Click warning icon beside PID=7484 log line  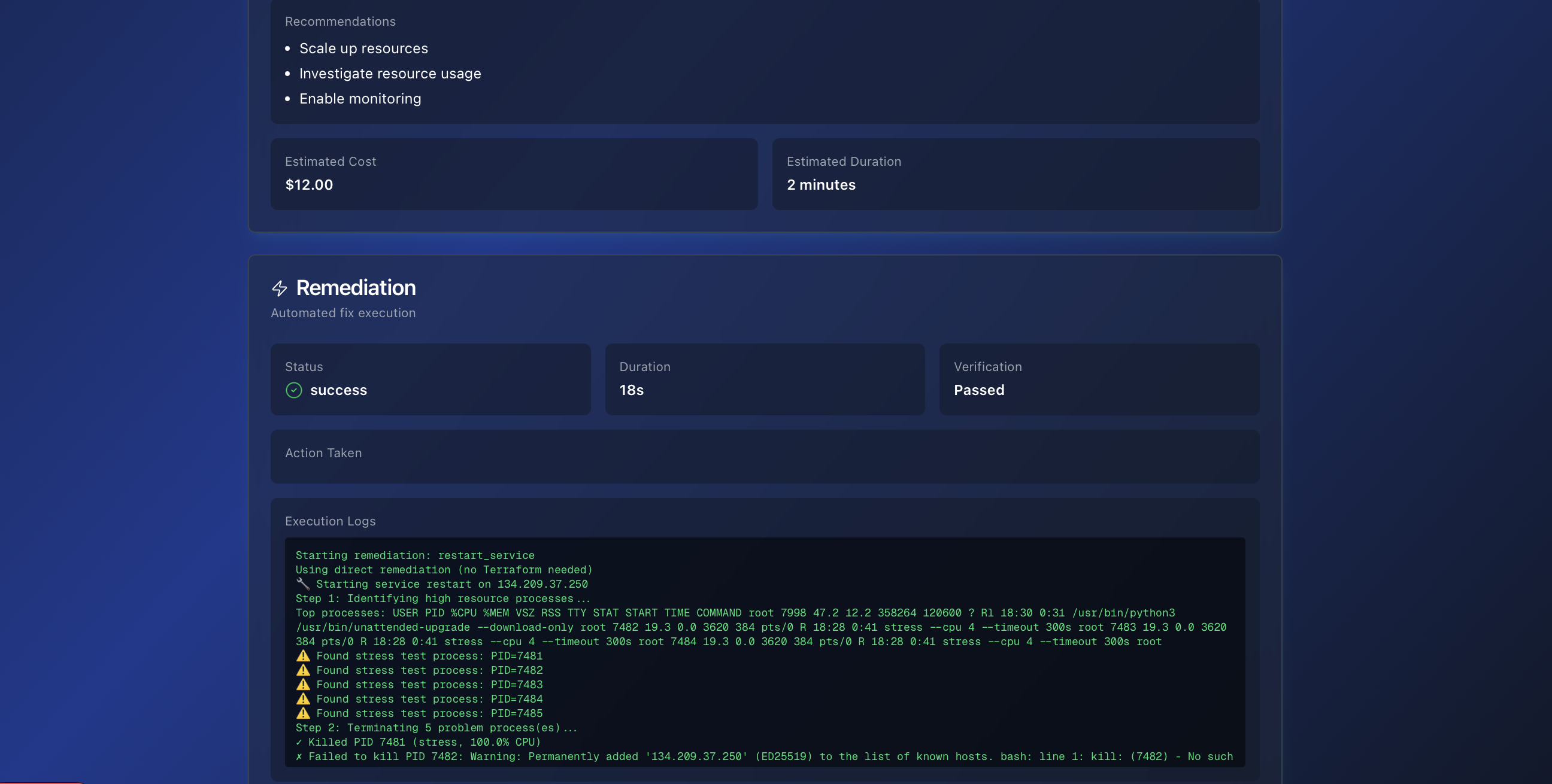coord(303,699)
